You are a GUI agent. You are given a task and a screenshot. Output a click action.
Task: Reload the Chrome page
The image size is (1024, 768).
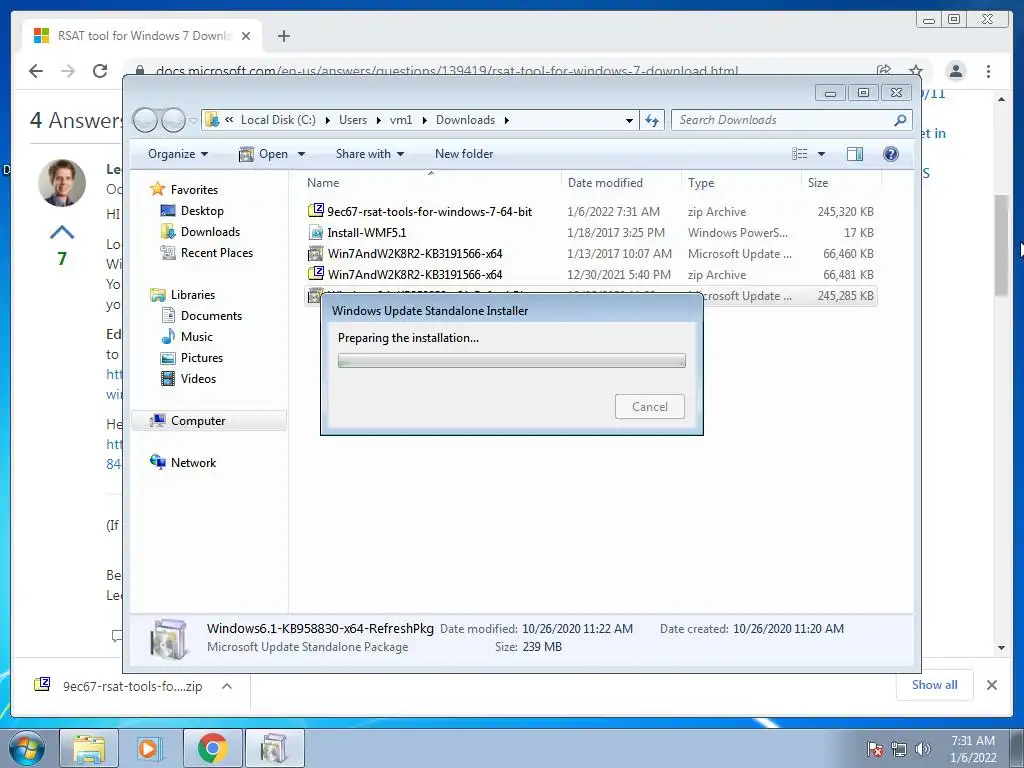pyautogui.click(x=100, y=71)
